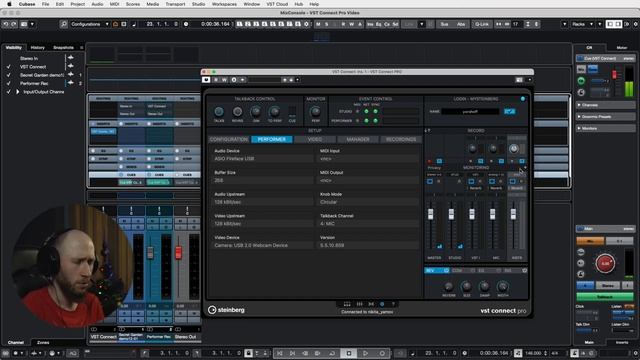The height and width of the screenshot is (360, 640).
Task: Click the PERF monitor knob
Action: pyautogui.click(x=315, y=111)
